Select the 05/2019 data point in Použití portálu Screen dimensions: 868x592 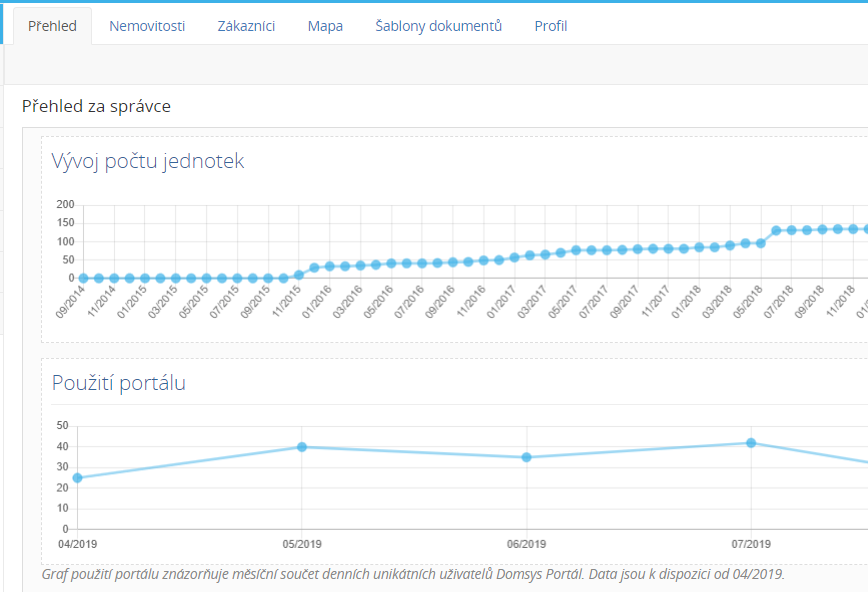pyautogui.click(x=302, y=447)
